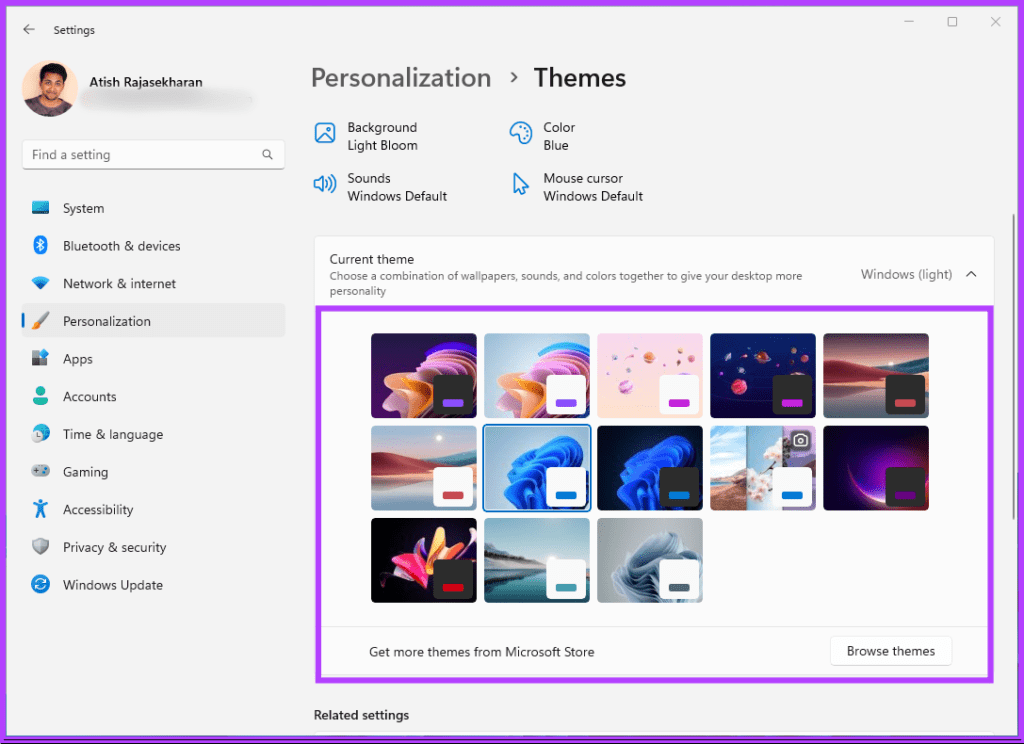The width and height of the screenshot is (1024, 744).
Task: Click the user profile picture
Action: tap(50, 89)
